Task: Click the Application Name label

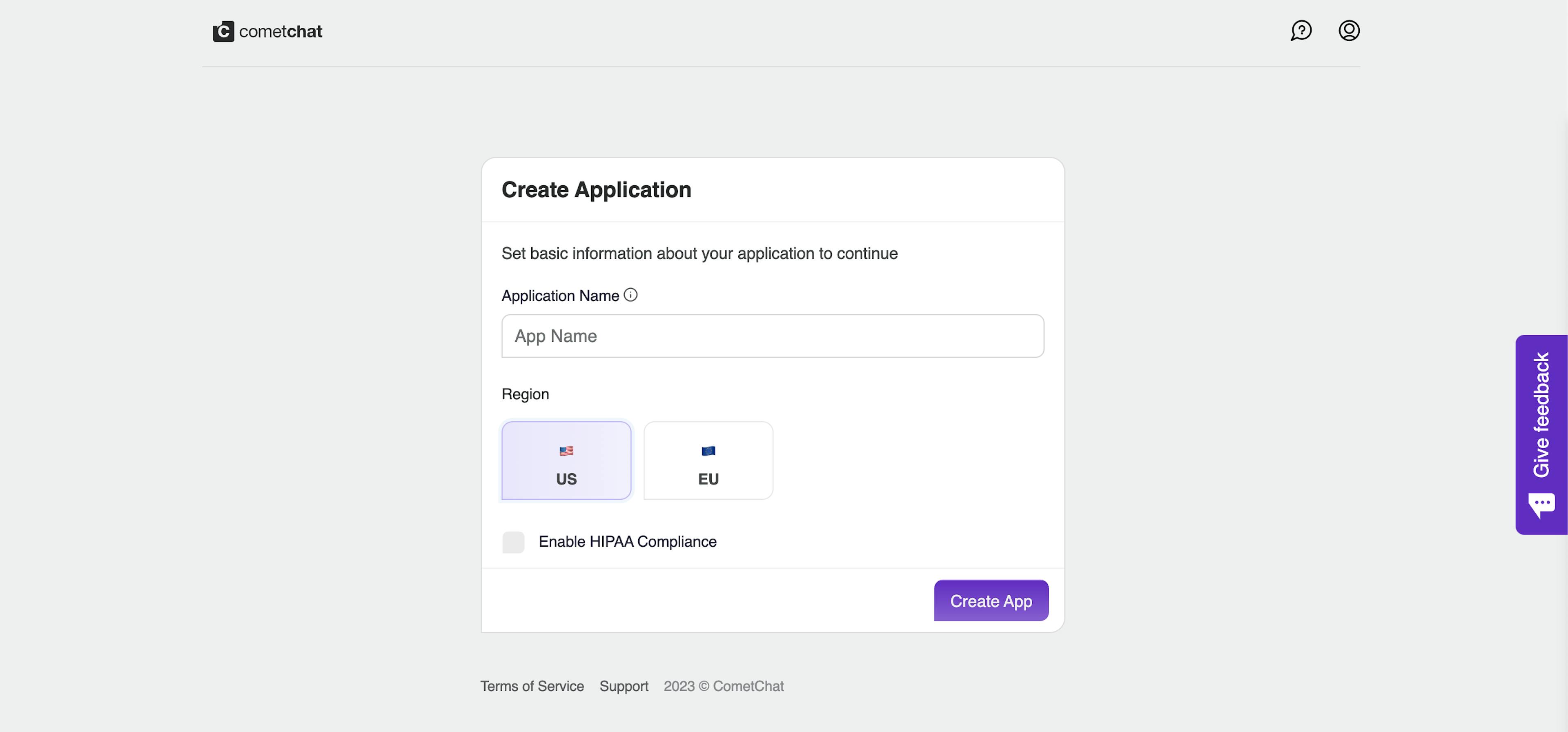Action: [x=560, y=295]
